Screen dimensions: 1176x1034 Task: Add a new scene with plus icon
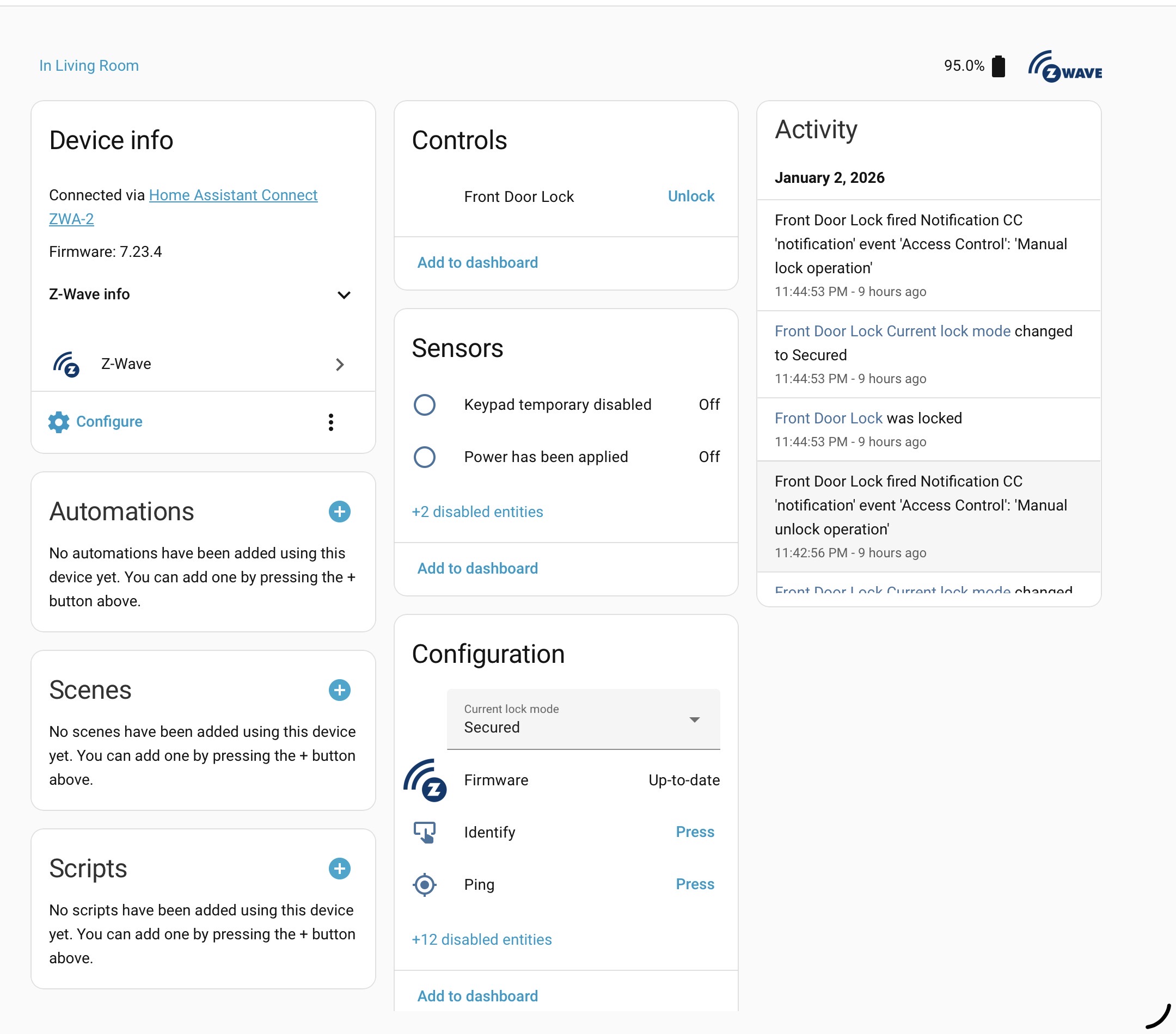(x=339, y=690)
